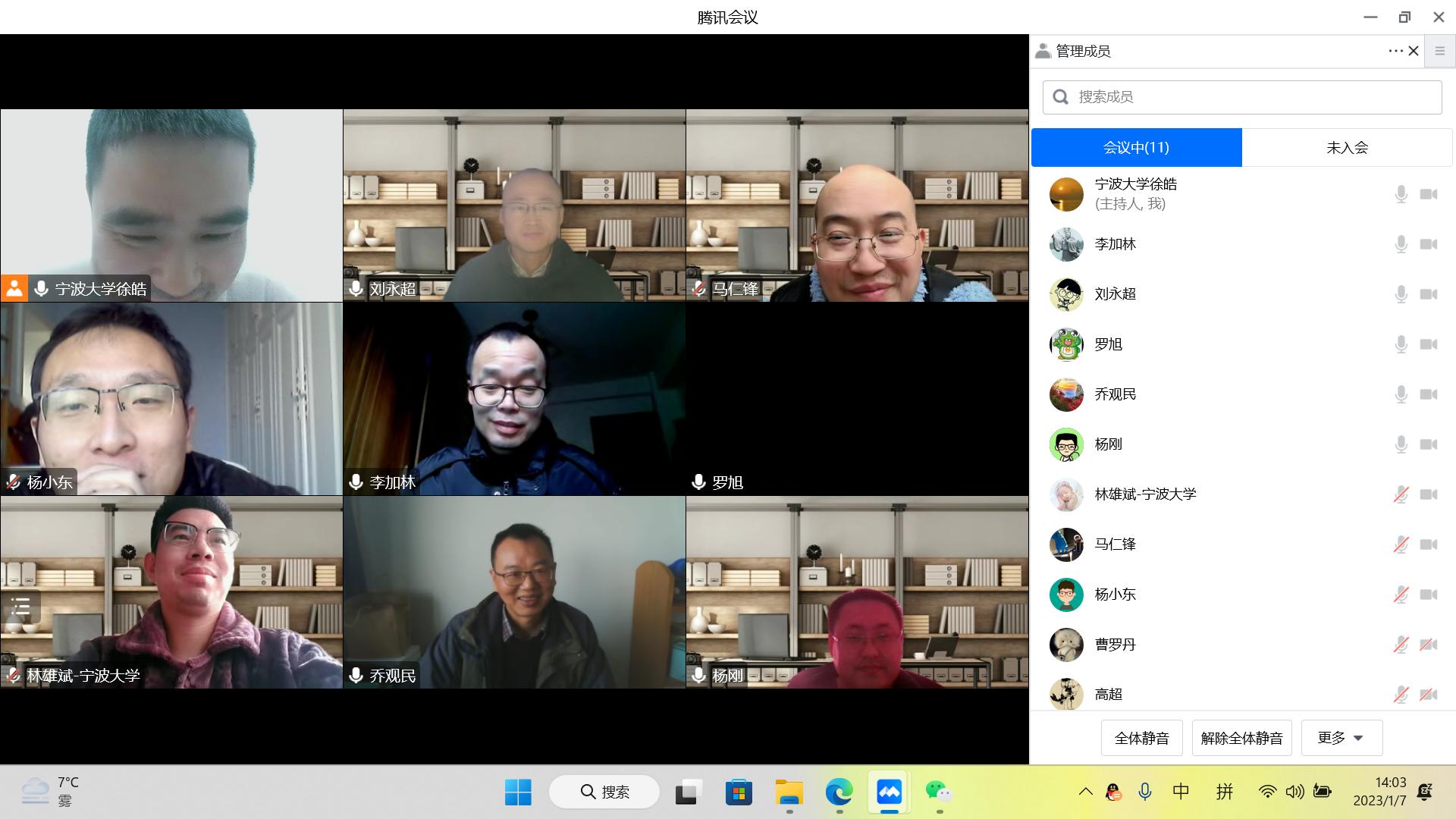Click the 解除全体静音 button
This screenshot has height=819, width=1456.
[x=1241, y=738]
